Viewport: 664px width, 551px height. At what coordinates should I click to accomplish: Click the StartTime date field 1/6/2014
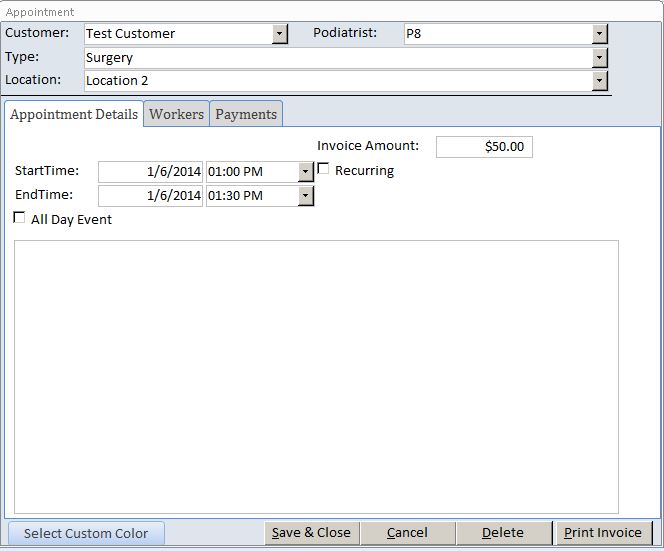(150, 172)
